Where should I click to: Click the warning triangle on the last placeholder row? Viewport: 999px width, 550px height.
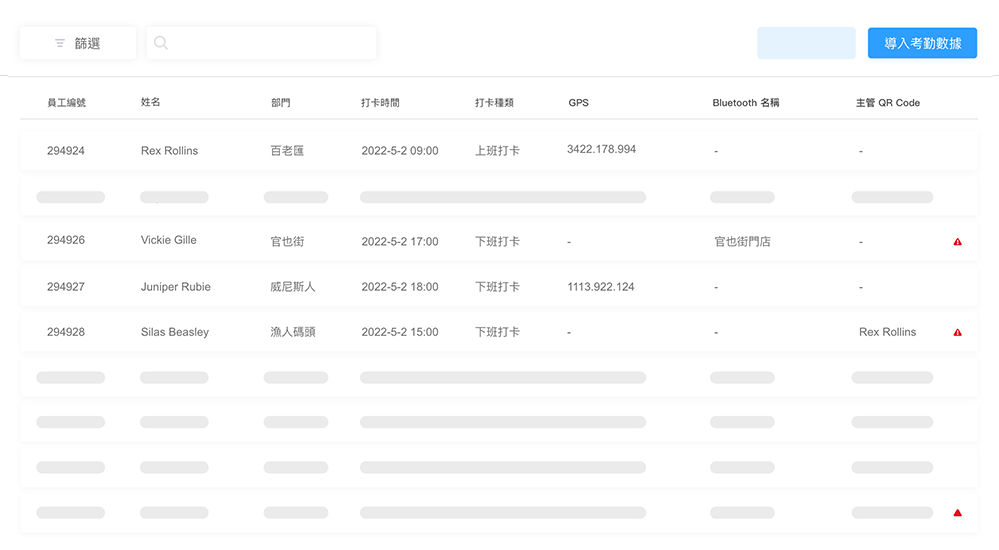[957, 512]
